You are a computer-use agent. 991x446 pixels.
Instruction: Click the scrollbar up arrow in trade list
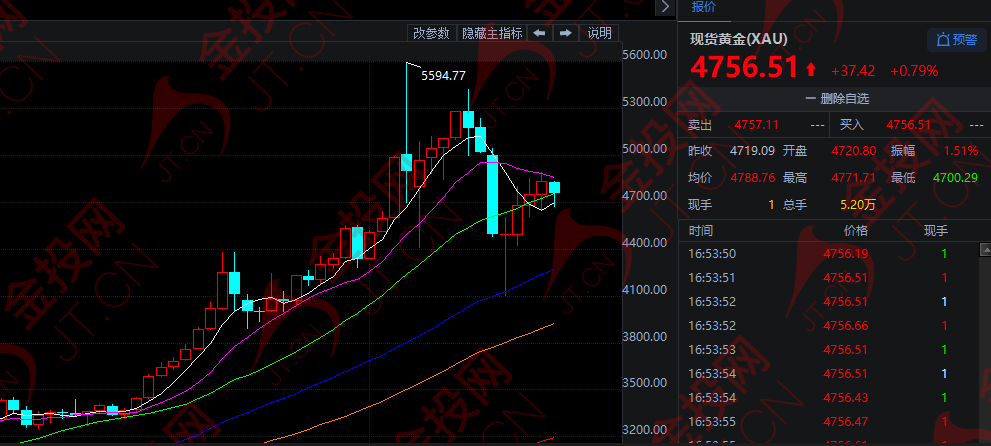985,250
